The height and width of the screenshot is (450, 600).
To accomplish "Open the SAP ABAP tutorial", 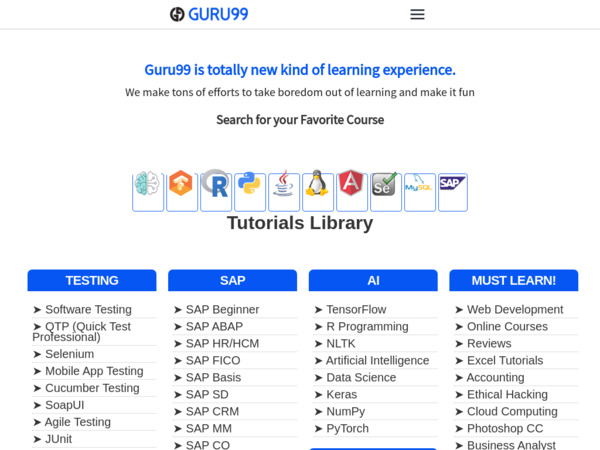I will click(x=214, y=326).
